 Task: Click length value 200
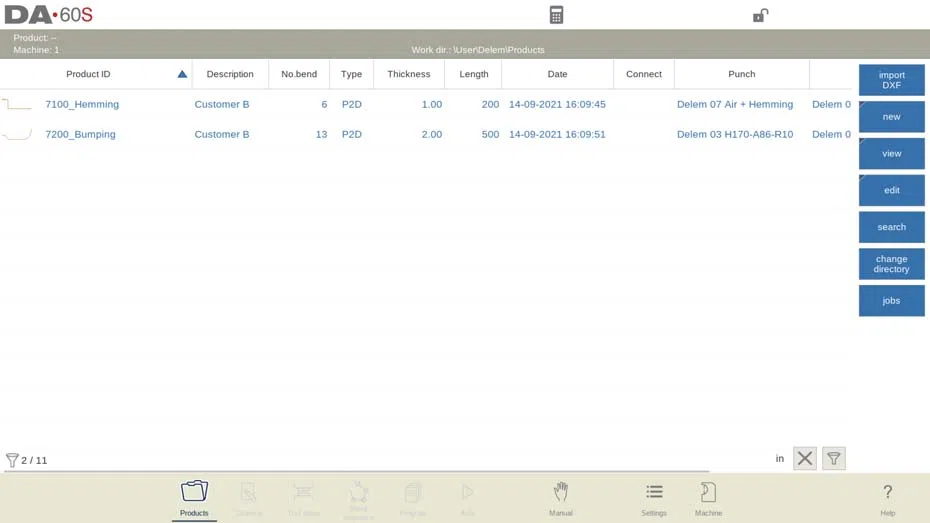(x=490, y=104)
